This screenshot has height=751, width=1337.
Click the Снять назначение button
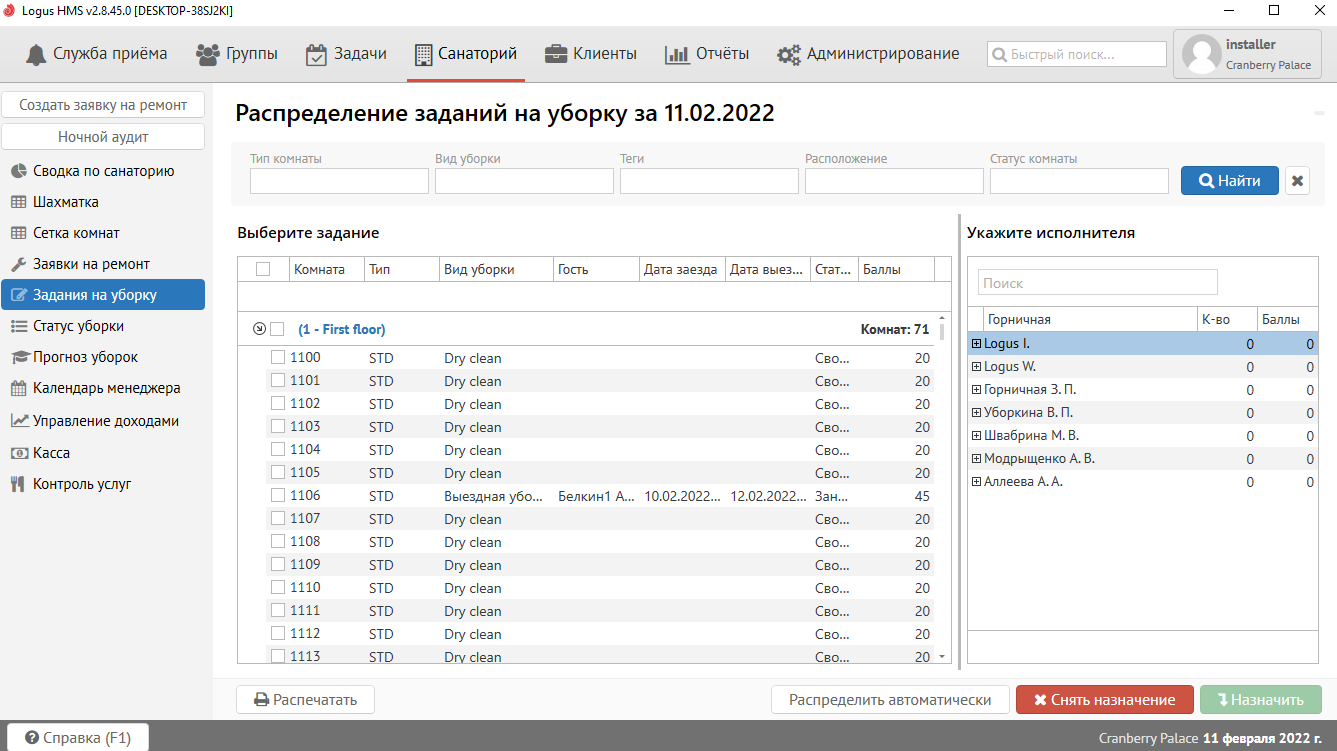[1104, 700]
